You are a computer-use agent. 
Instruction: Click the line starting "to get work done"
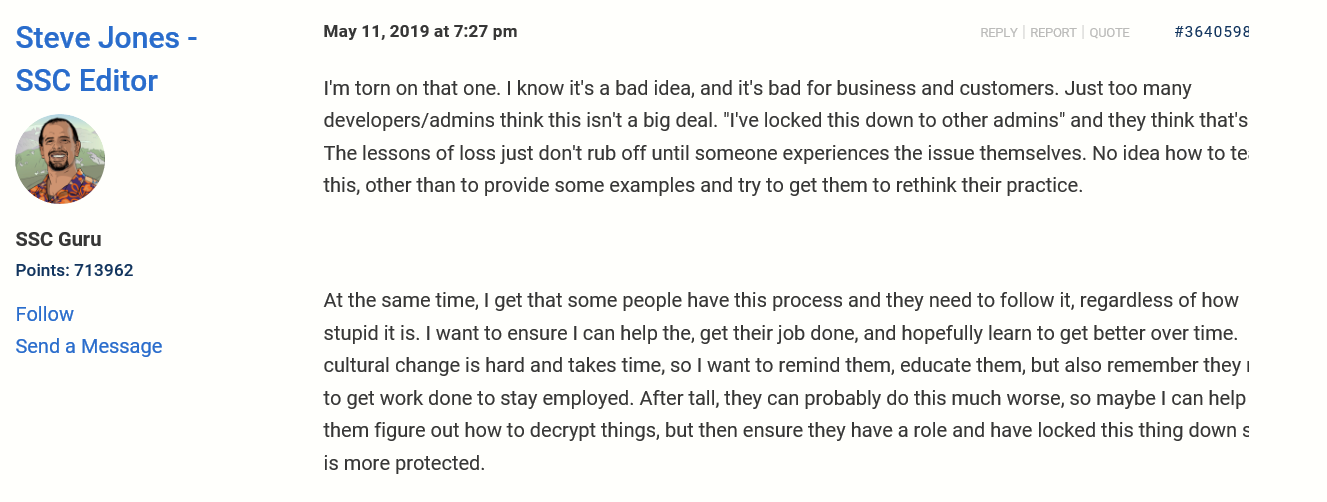pos(784,398)
